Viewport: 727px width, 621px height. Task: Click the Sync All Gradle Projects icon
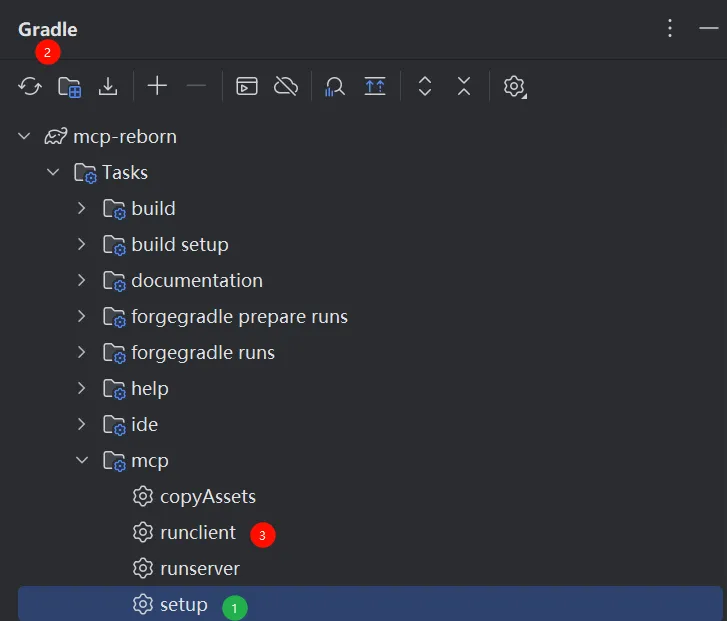pyautogui.click(x=30, y=87)
